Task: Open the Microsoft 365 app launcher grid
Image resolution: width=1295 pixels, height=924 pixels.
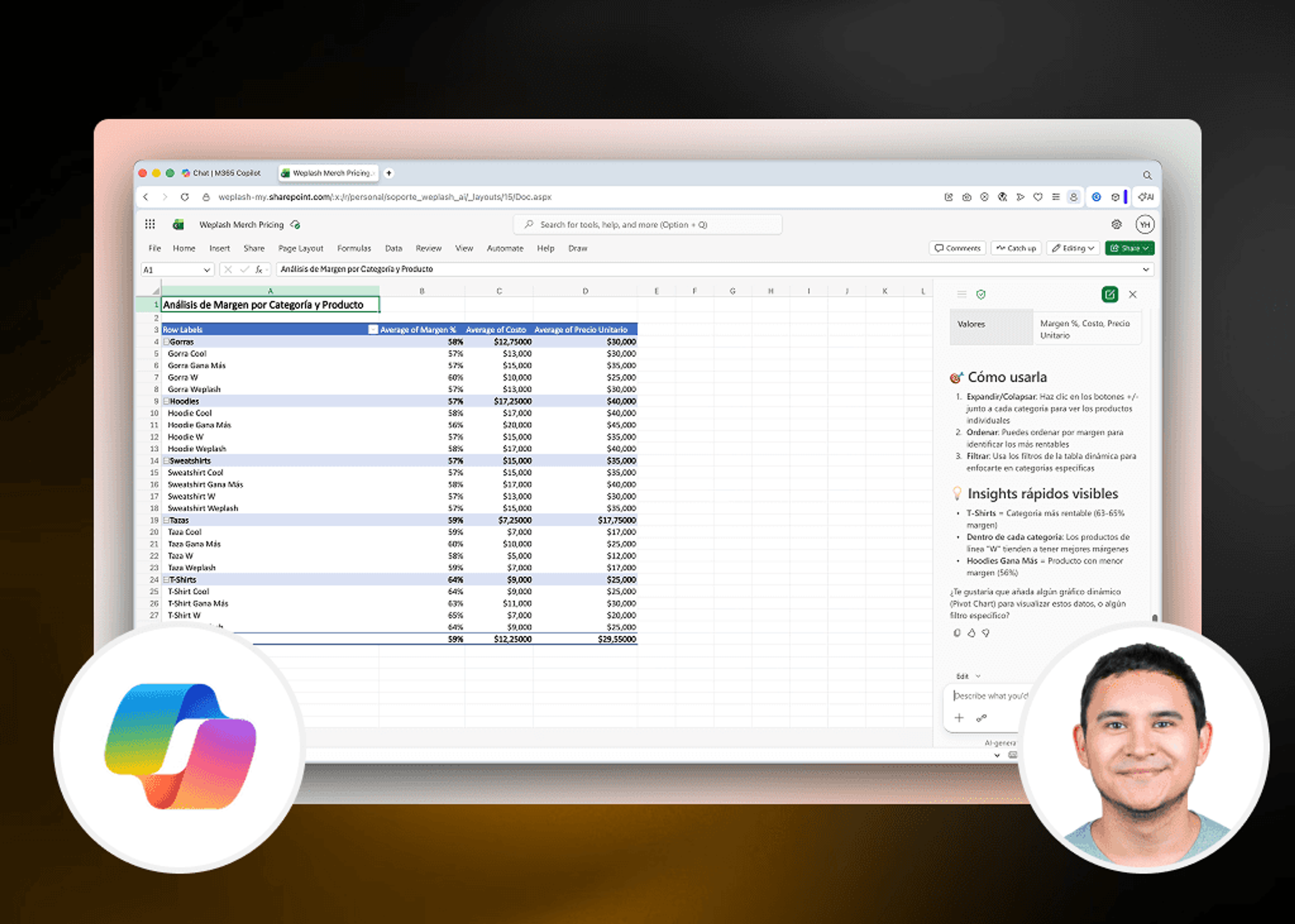Action: [x=150, y=224]
